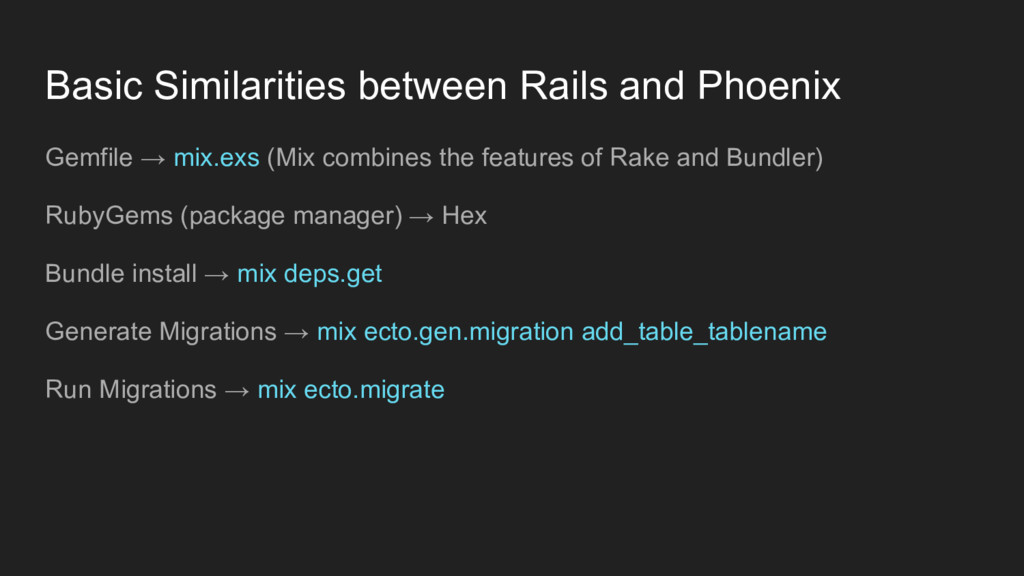
Task: Click the Bundle install text
Action: coord(121,274)
